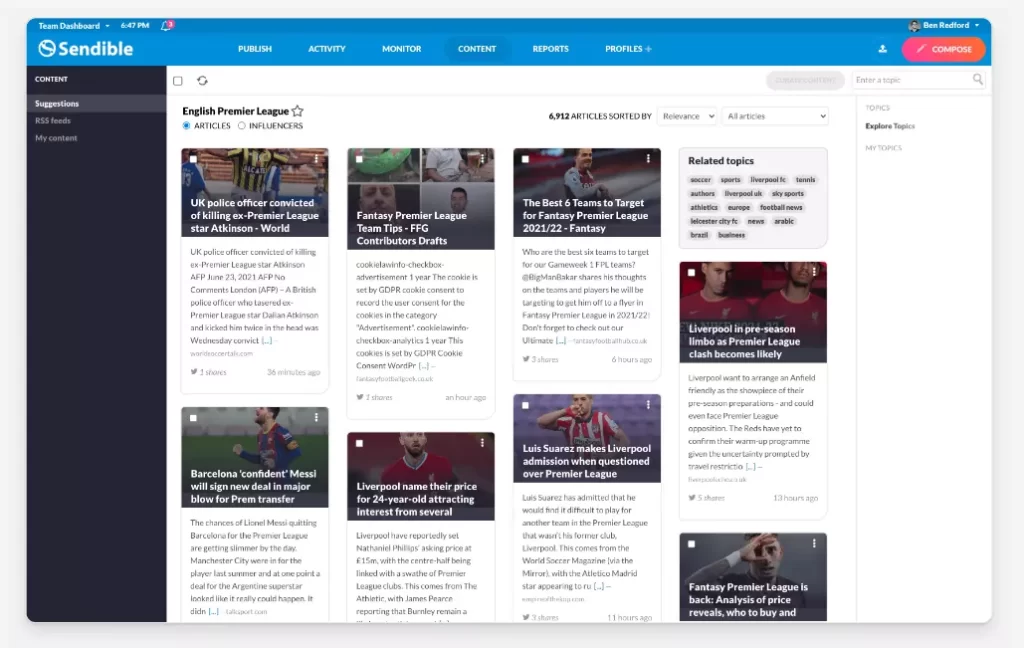Click the football news related topic tag
Image resolution: width=1024 pixels, height=648 pixels.
tap(781, 207)
